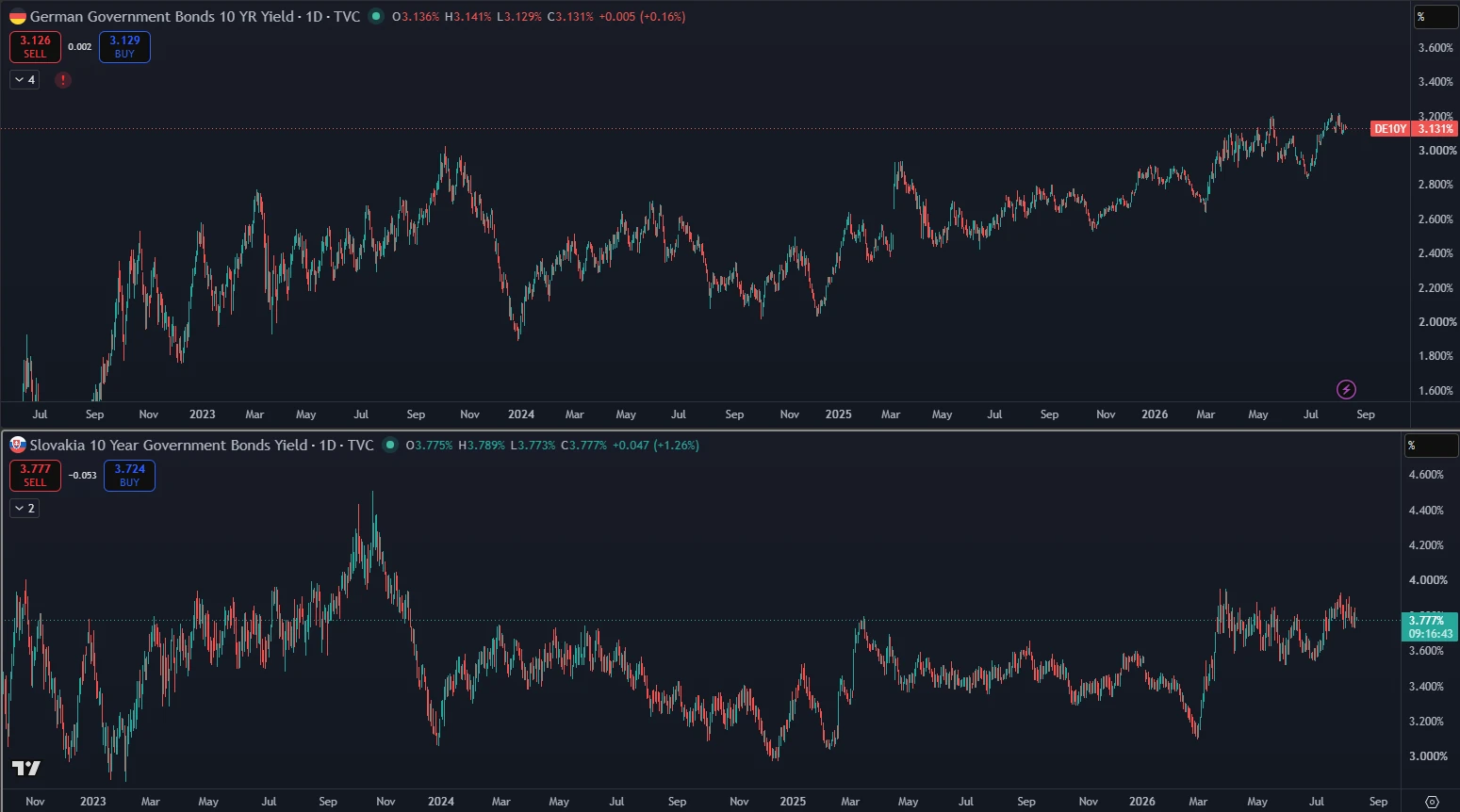Sell Slovakia 10Y at 3.777
This screenshot has width=1460, height=812.
[x=35, y=476]
